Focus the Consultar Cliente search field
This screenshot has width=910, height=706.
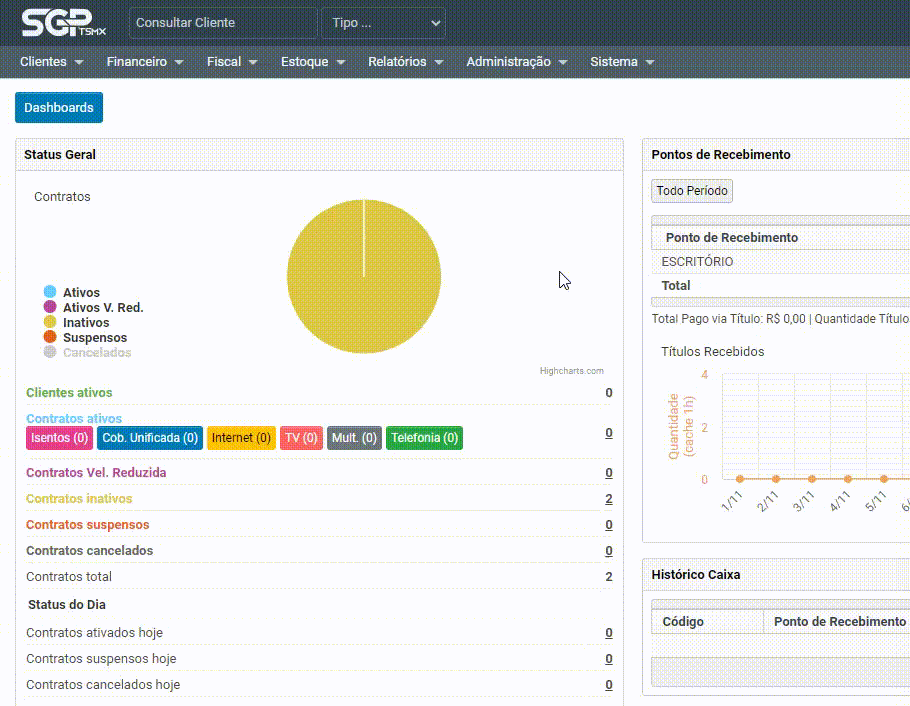tap(222, 23)
